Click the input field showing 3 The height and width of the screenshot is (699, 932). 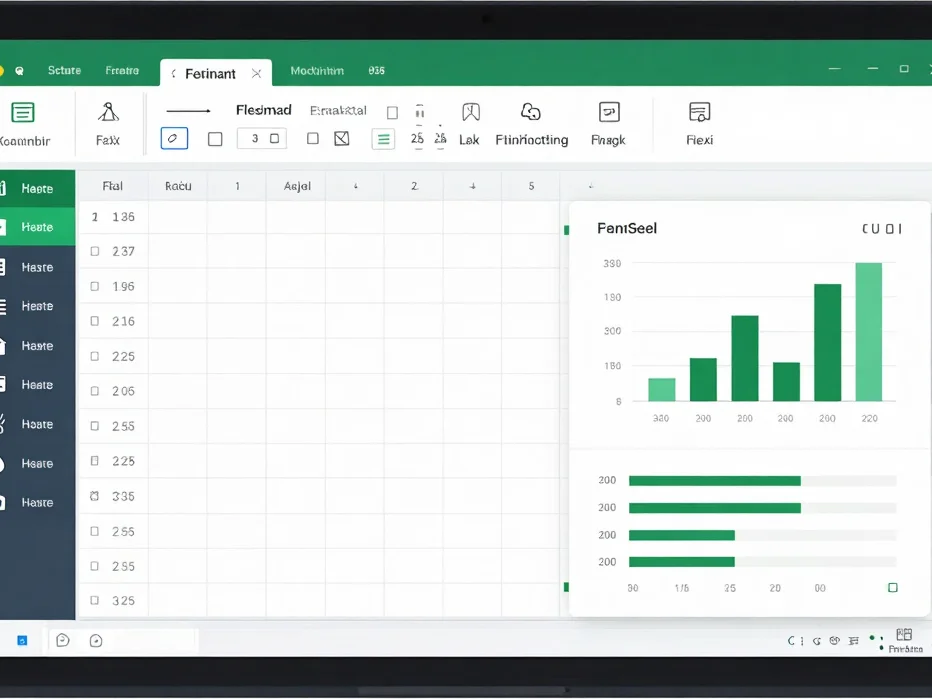(x=262, y=138)
